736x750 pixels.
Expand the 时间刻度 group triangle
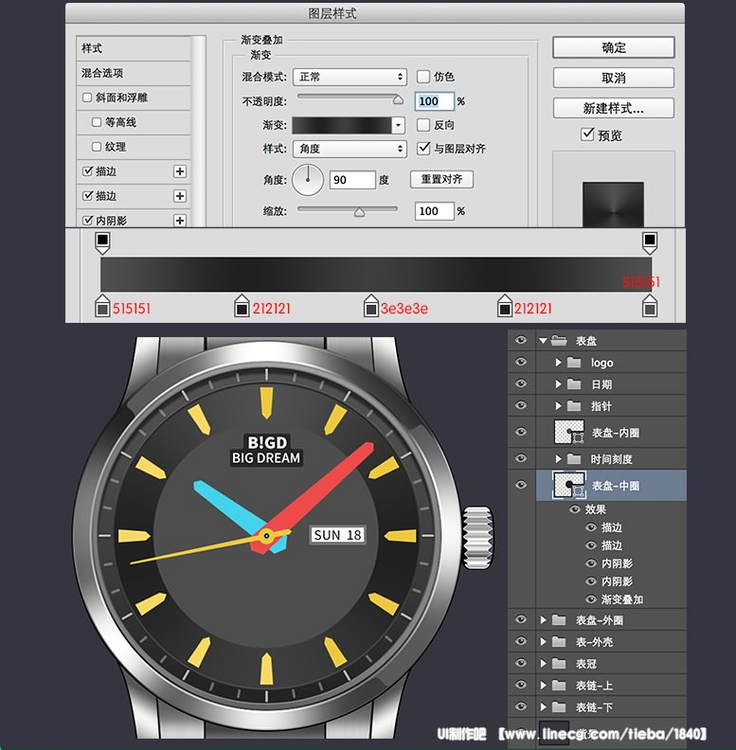[558, 459]
